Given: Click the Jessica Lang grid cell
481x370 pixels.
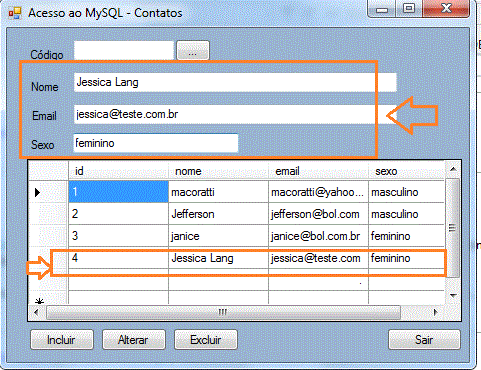Looking at the screenshot, I should coord(218,258).
